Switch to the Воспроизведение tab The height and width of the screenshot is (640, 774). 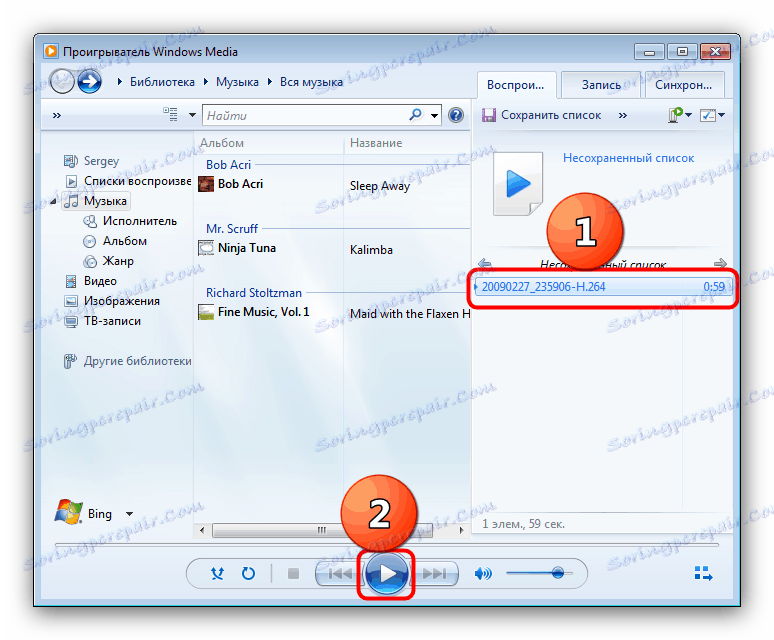click(x=516, y=85)
